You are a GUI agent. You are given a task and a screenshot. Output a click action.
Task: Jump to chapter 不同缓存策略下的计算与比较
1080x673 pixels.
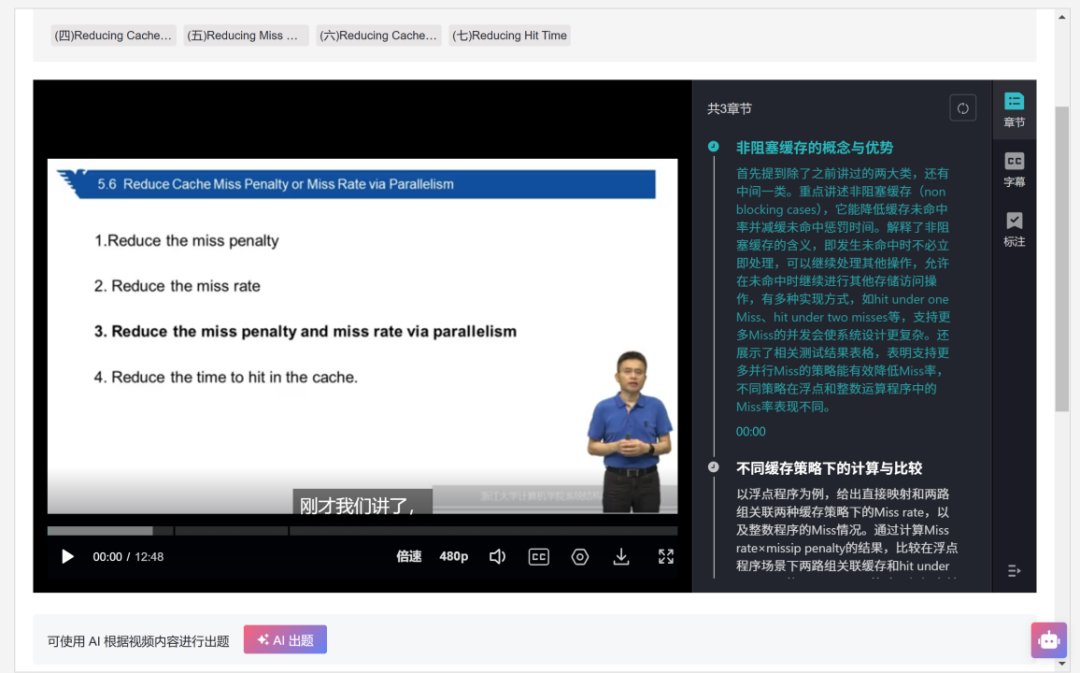tap(829, 468)
